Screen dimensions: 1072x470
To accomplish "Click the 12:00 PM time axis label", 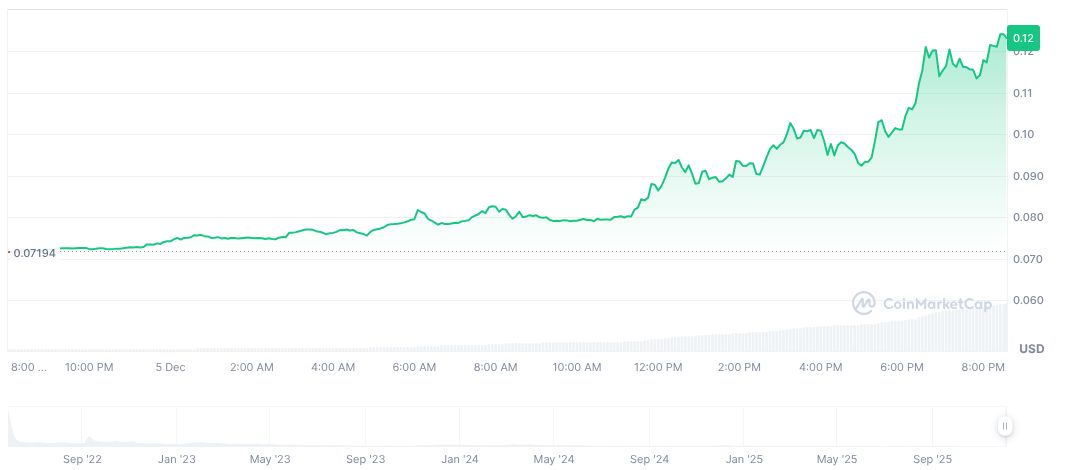I will click(658, 367).
